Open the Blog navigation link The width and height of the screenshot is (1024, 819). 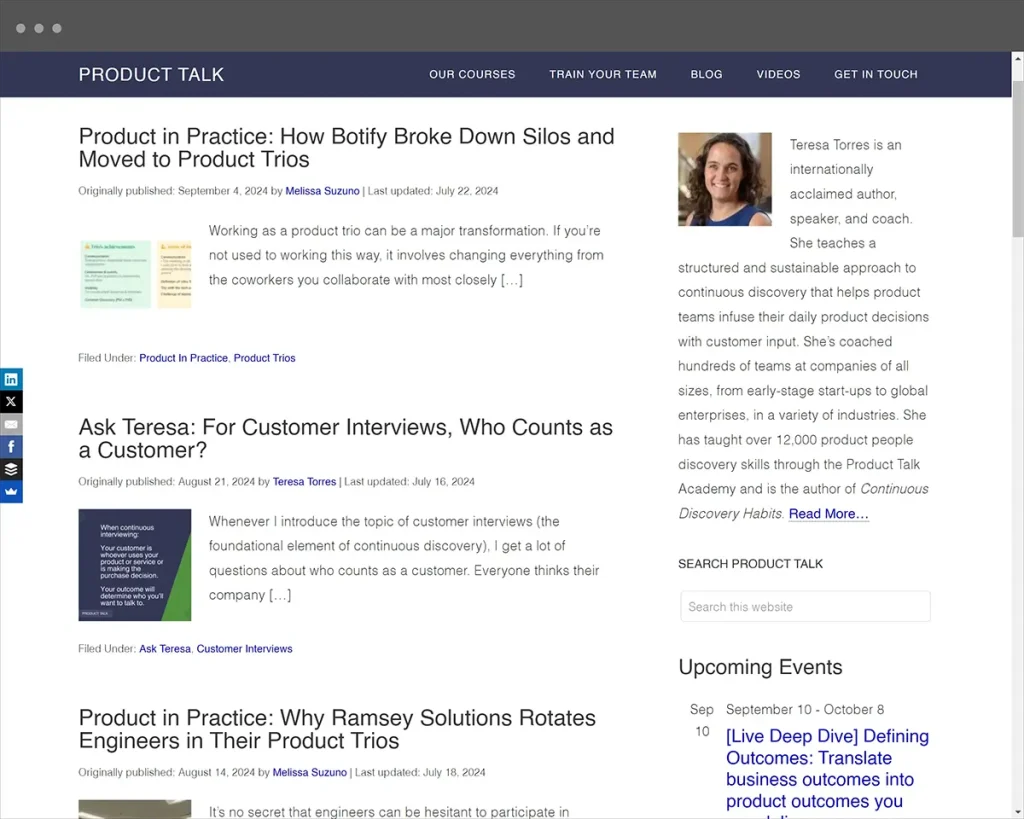pyautogui.click(x=706, y=74)
